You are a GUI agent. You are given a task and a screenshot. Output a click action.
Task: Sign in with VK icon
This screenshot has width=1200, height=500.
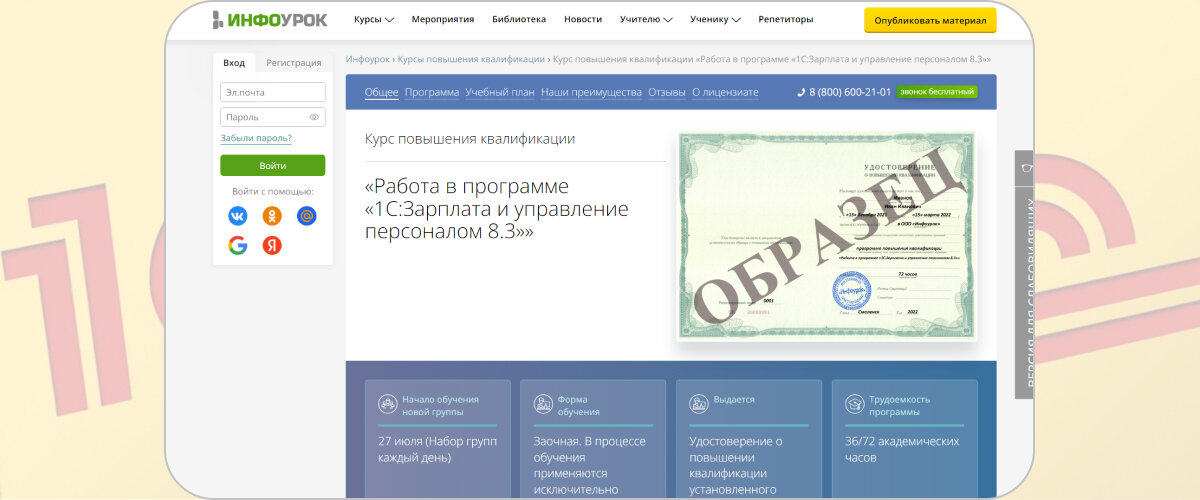coord(237,215)
